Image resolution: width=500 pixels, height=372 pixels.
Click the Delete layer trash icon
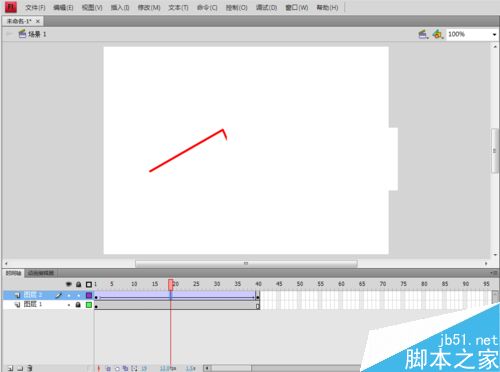click(30, 368)
